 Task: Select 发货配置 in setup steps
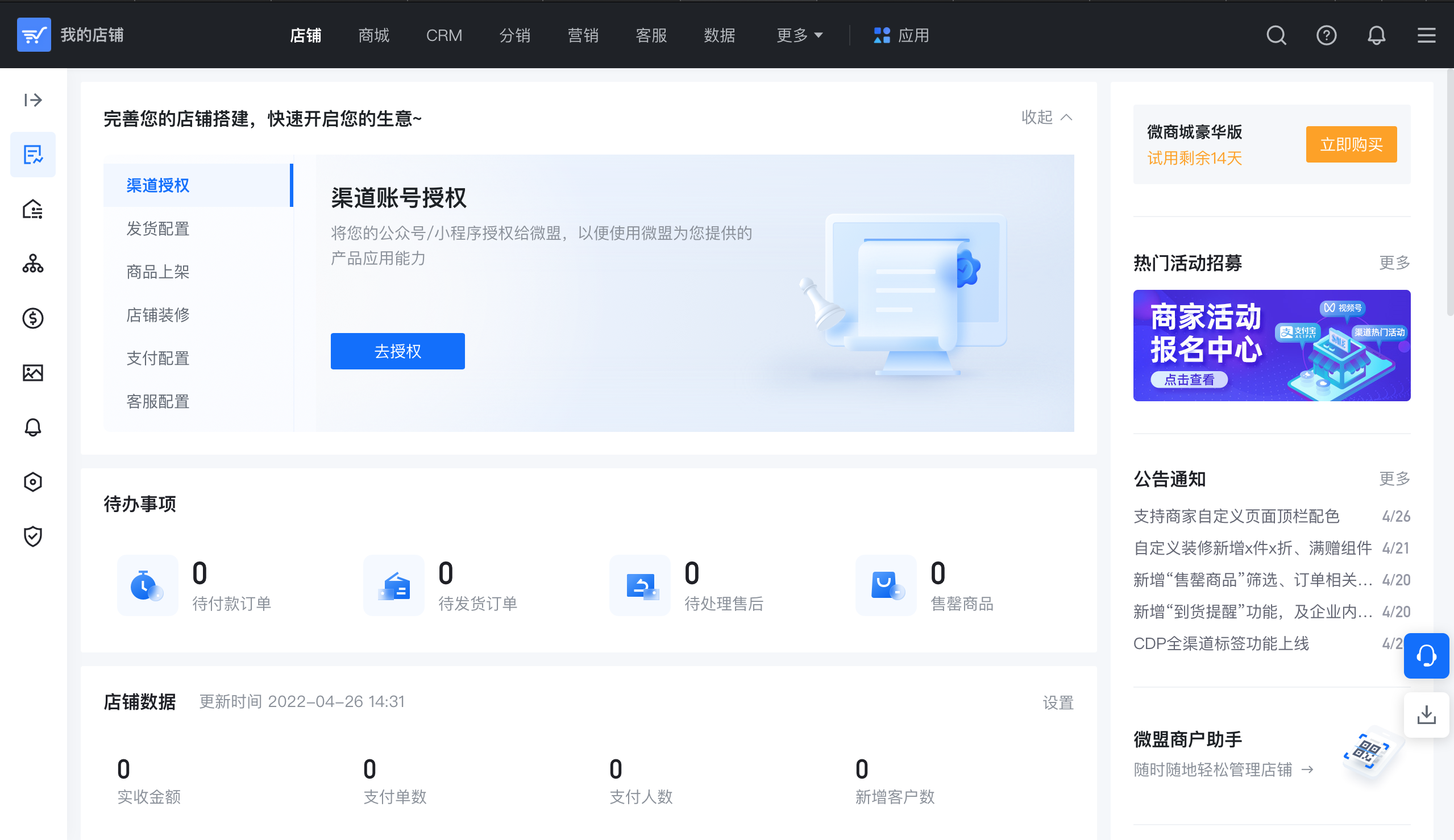click(157, 228)
